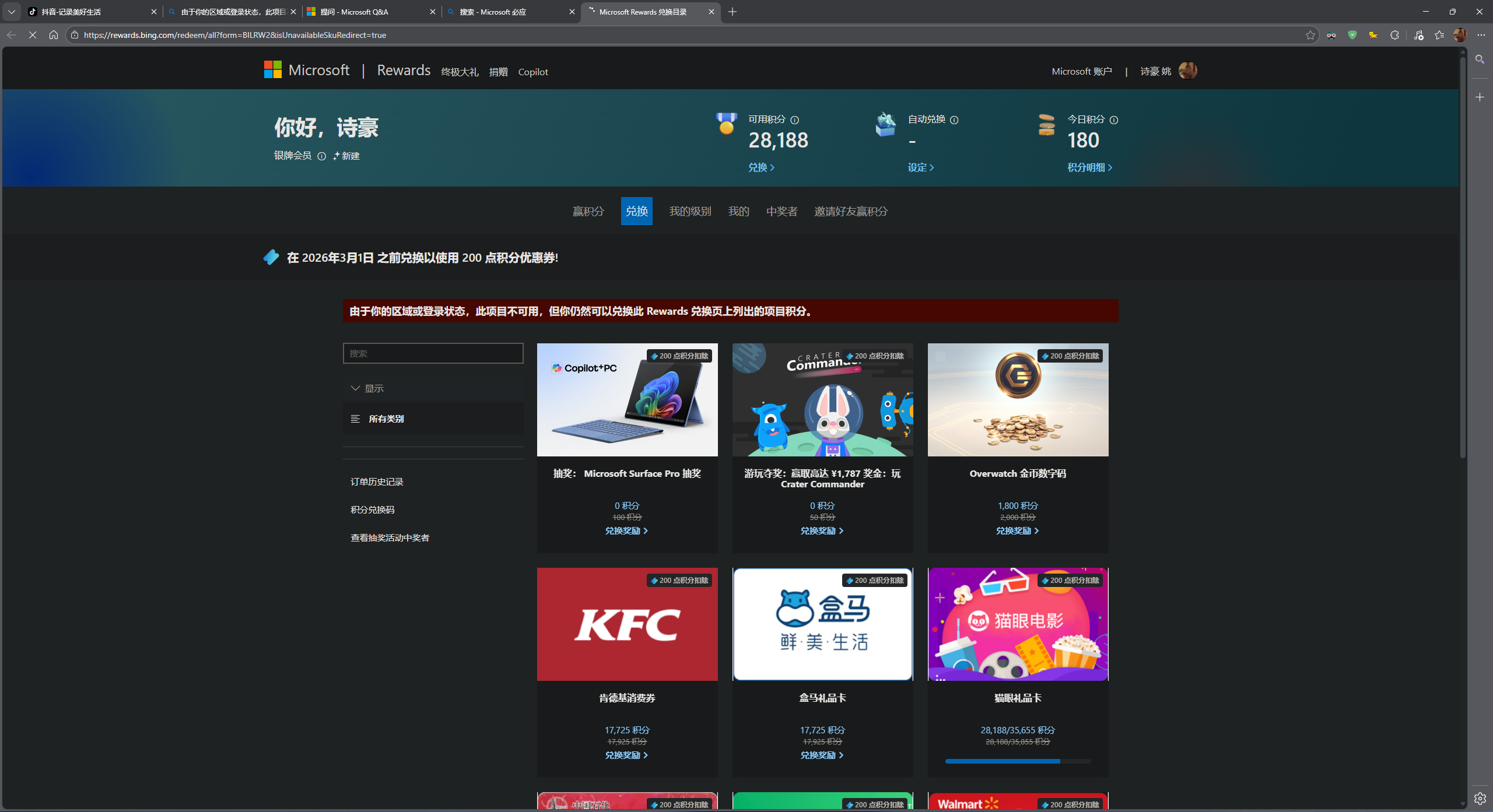The width and height of the screenshot is (1493, 812).
Task: Open browser settings and more menu
Action: click(1481, 35)
